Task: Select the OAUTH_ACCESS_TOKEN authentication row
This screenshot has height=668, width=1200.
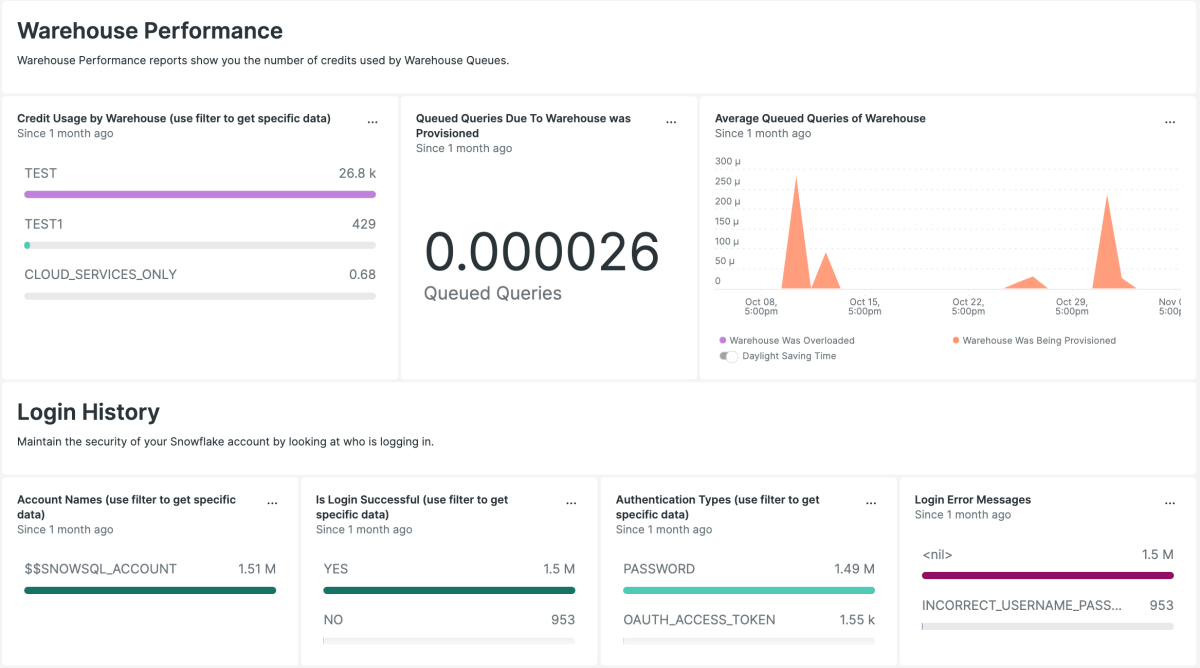Action: coord(748,626)
